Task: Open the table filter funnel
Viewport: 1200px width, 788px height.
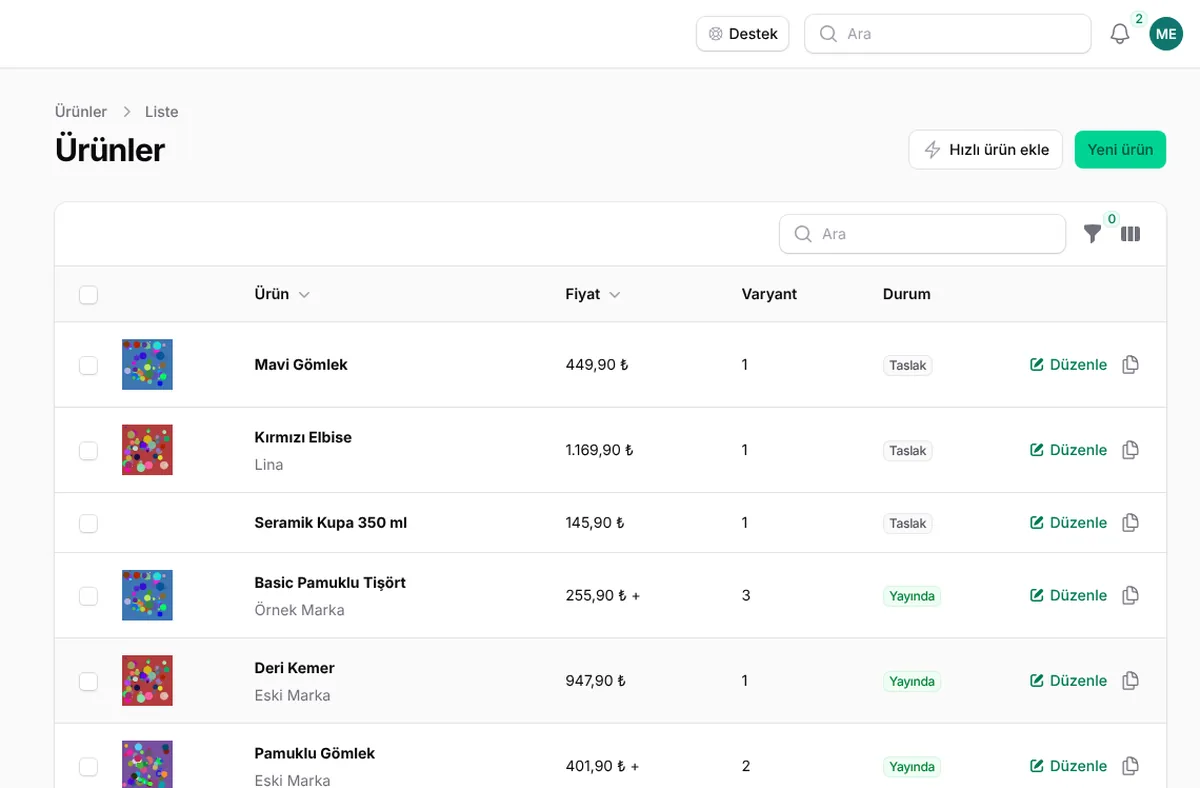Action: pyautogui.click(x=1093, y=234)
